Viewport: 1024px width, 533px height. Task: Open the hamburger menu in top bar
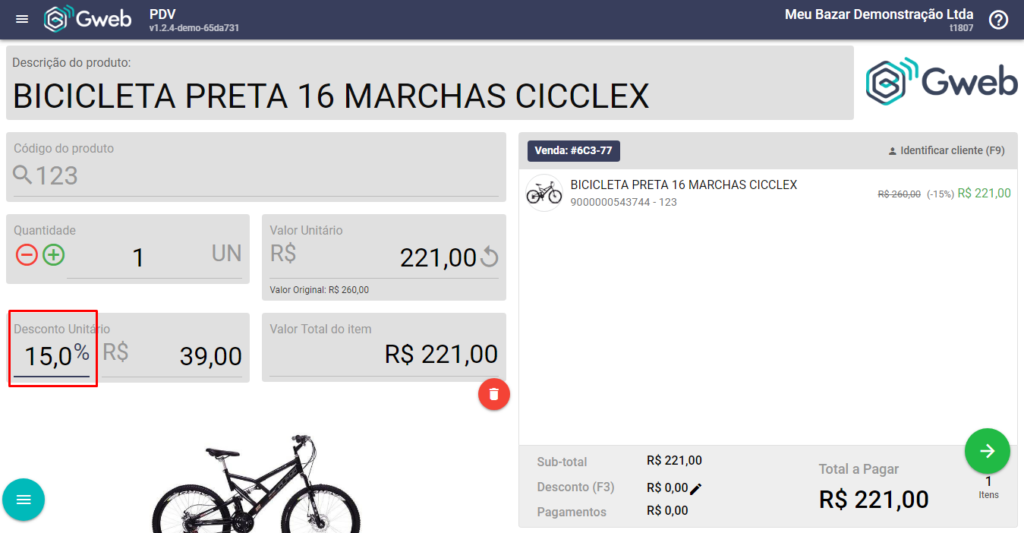[x=22, y=20]
